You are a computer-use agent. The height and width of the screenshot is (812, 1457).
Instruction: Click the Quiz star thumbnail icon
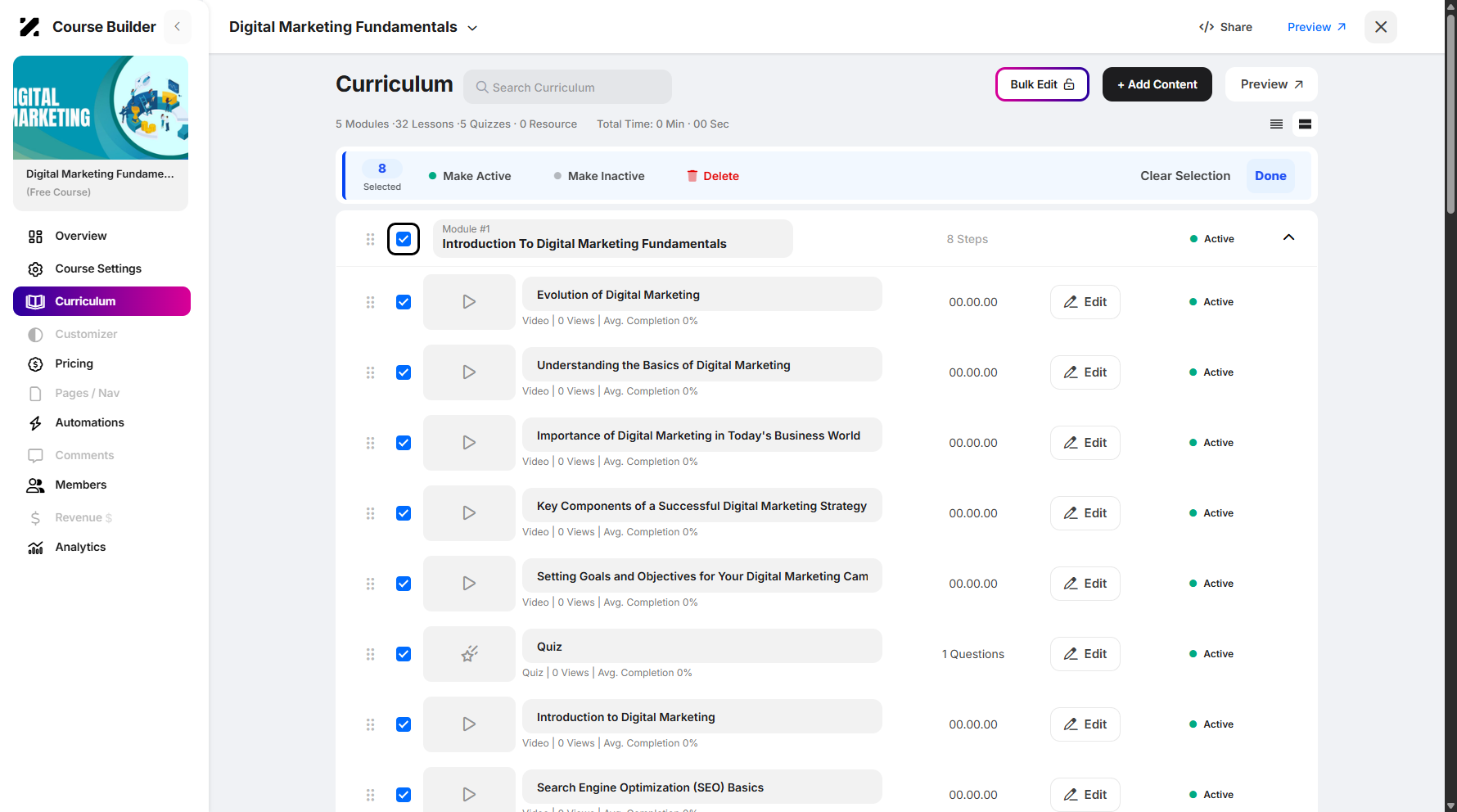coord(469,654)
